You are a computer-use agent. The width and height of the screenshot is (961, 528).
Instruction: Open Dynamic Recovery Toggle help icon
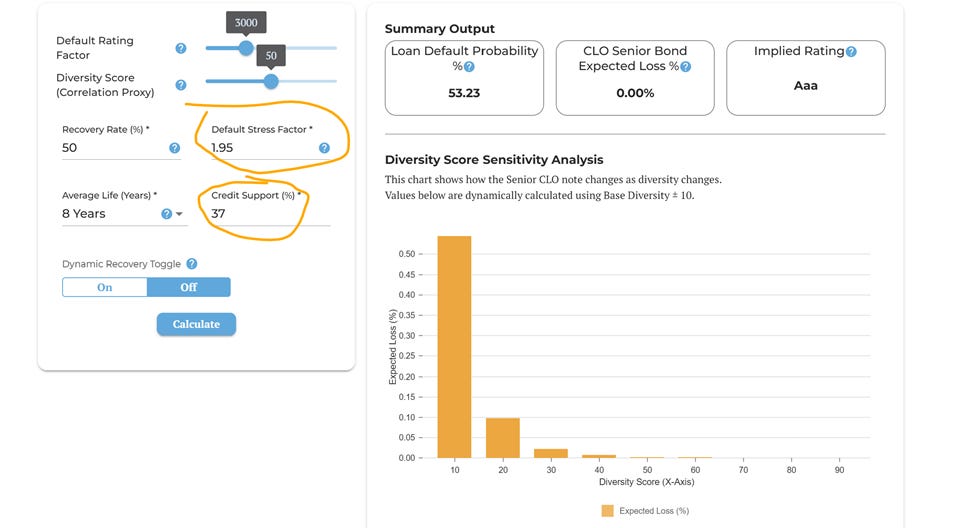(x=192, y=263)
